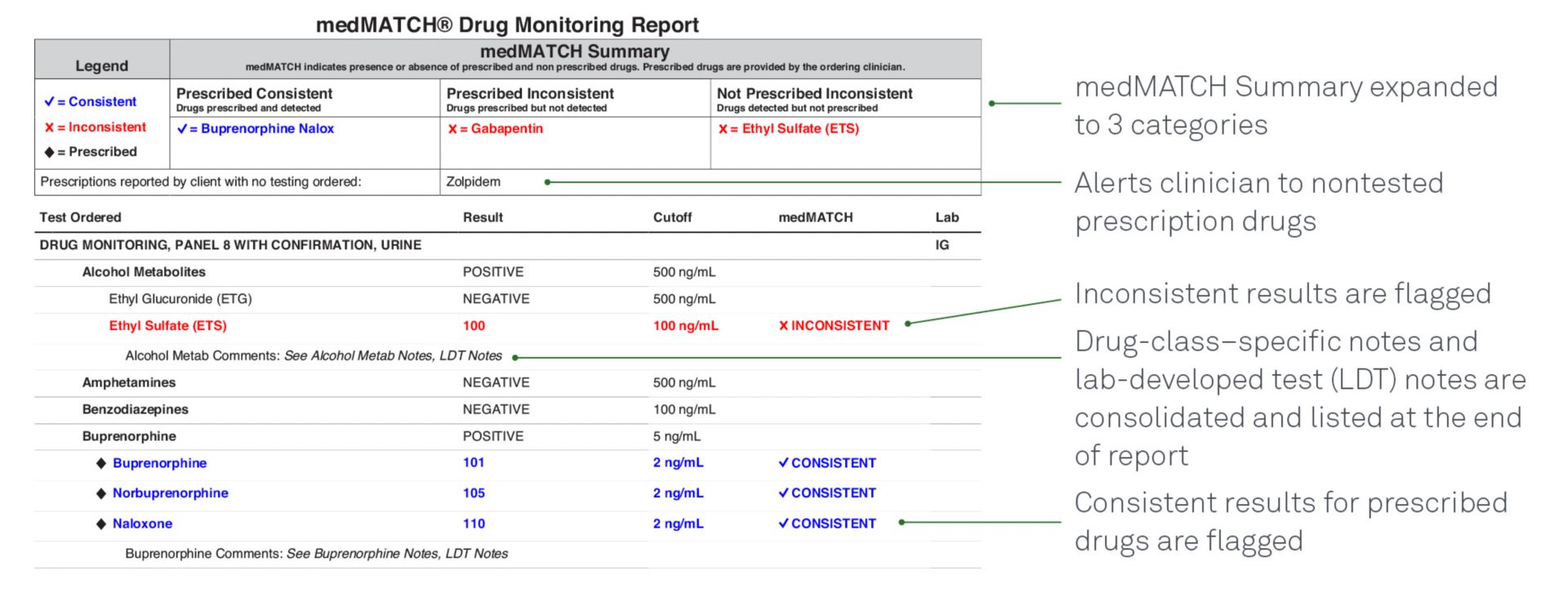Click 'DRUG MONITORING, PANEL 8 WITH CONFIRMATION, URINE'
The width and height of the screenshot is (1568, 598).
click(230, 244)
